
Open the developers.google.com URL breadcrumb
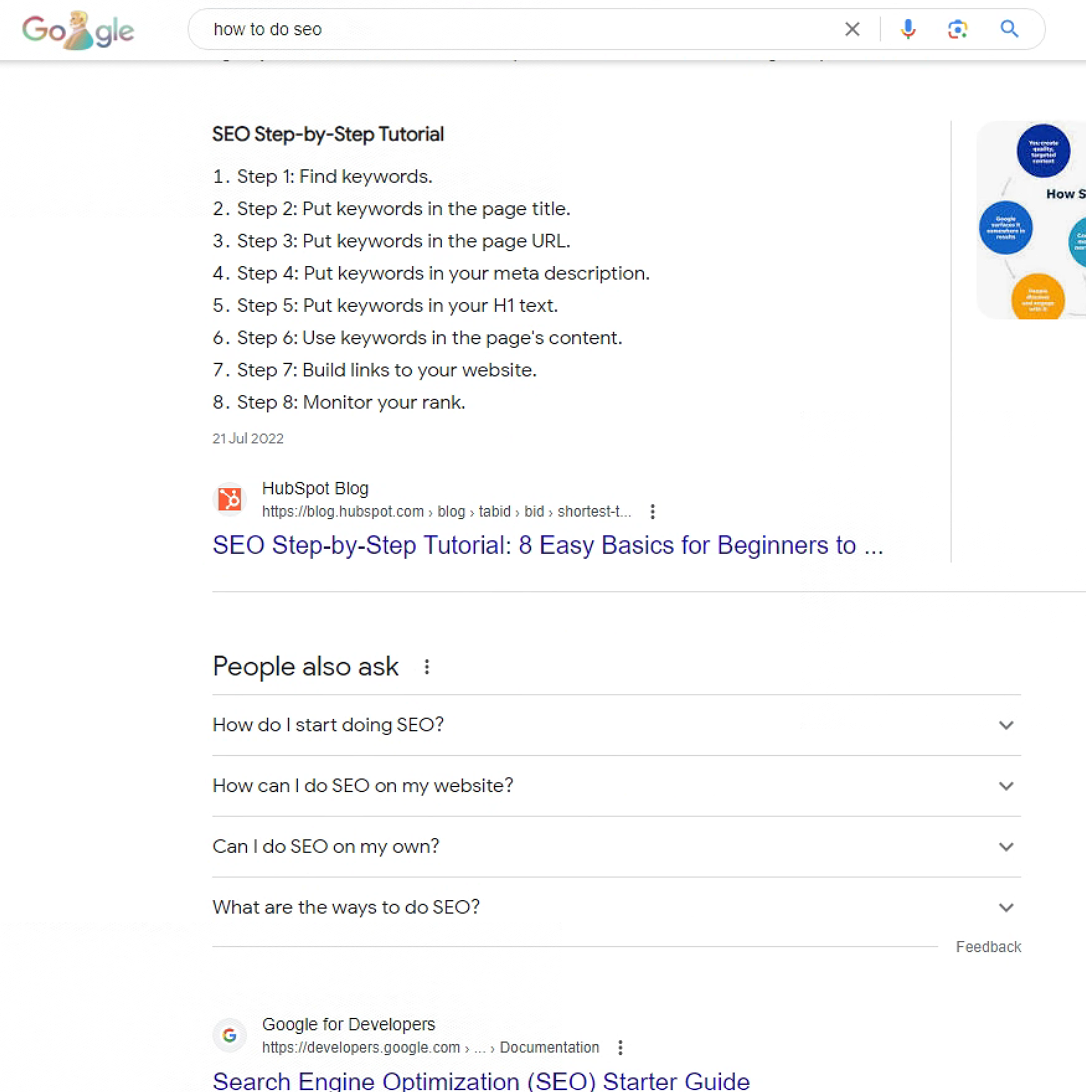pos(430,1047)
